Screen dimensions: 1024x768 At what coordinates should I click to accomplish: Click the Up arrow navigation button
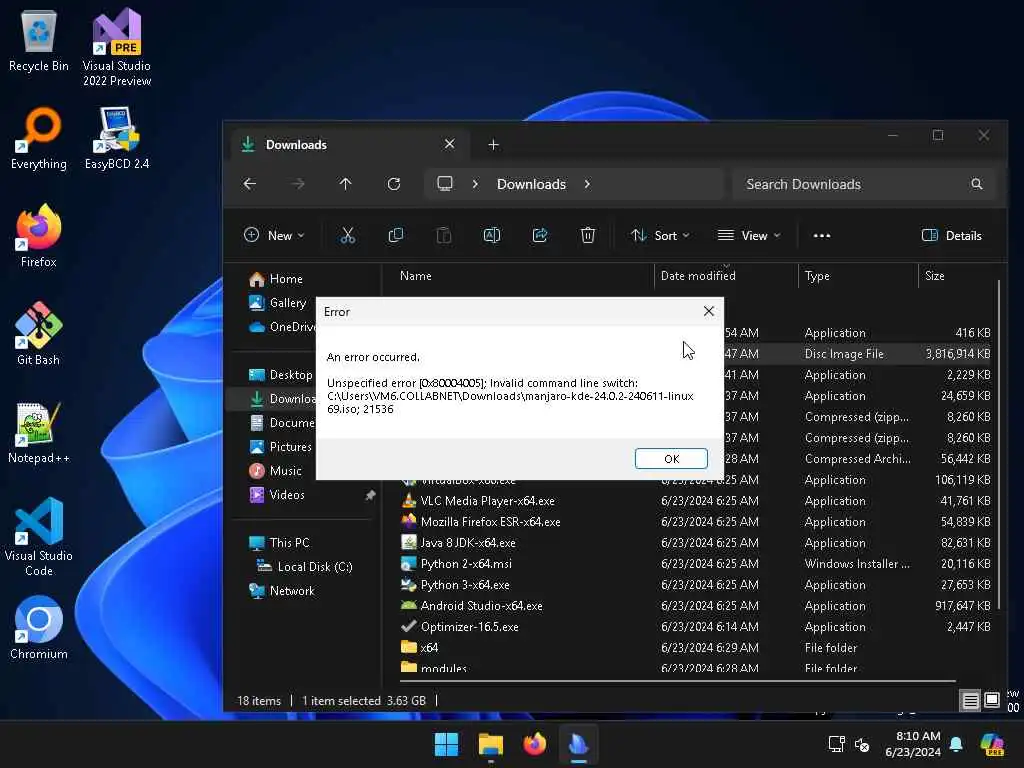coord(345,184)
